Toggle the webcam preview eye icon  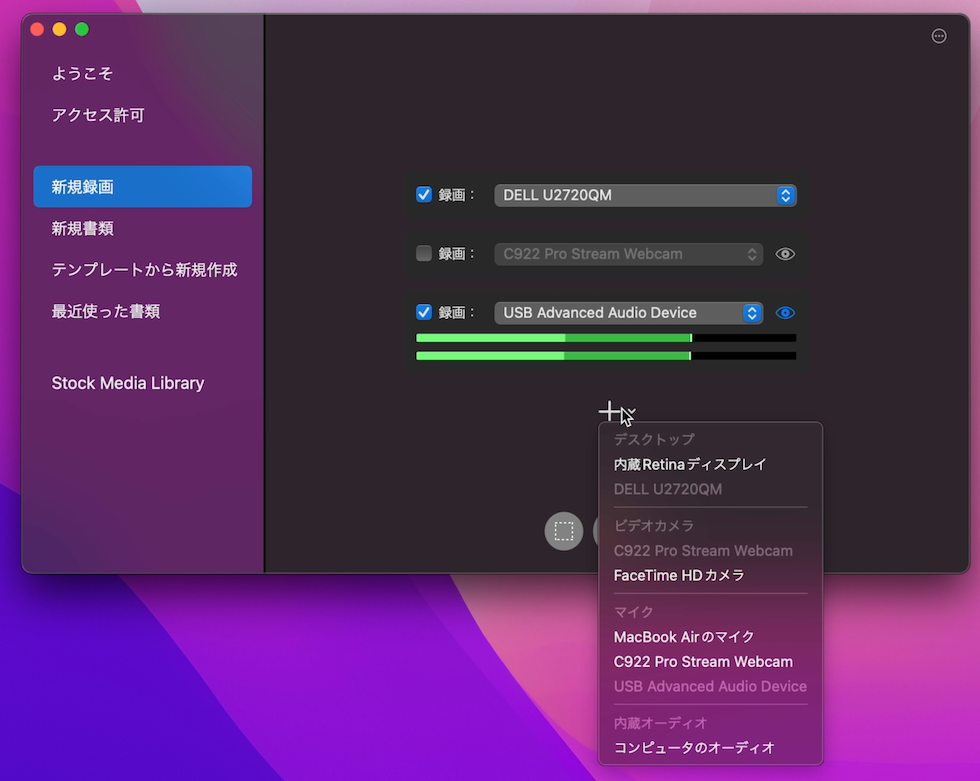tap(785, 254)
